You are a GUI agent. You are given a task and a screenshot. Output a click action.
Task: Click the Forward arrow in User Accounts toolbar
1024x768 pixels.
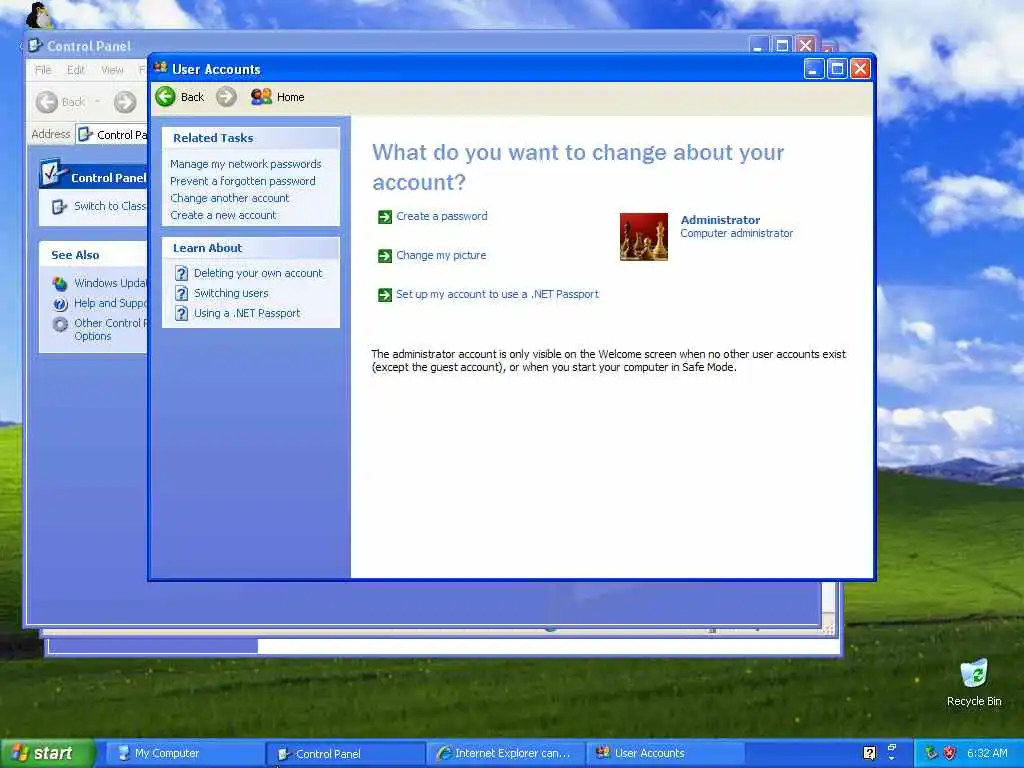click(x=226, y=97)
